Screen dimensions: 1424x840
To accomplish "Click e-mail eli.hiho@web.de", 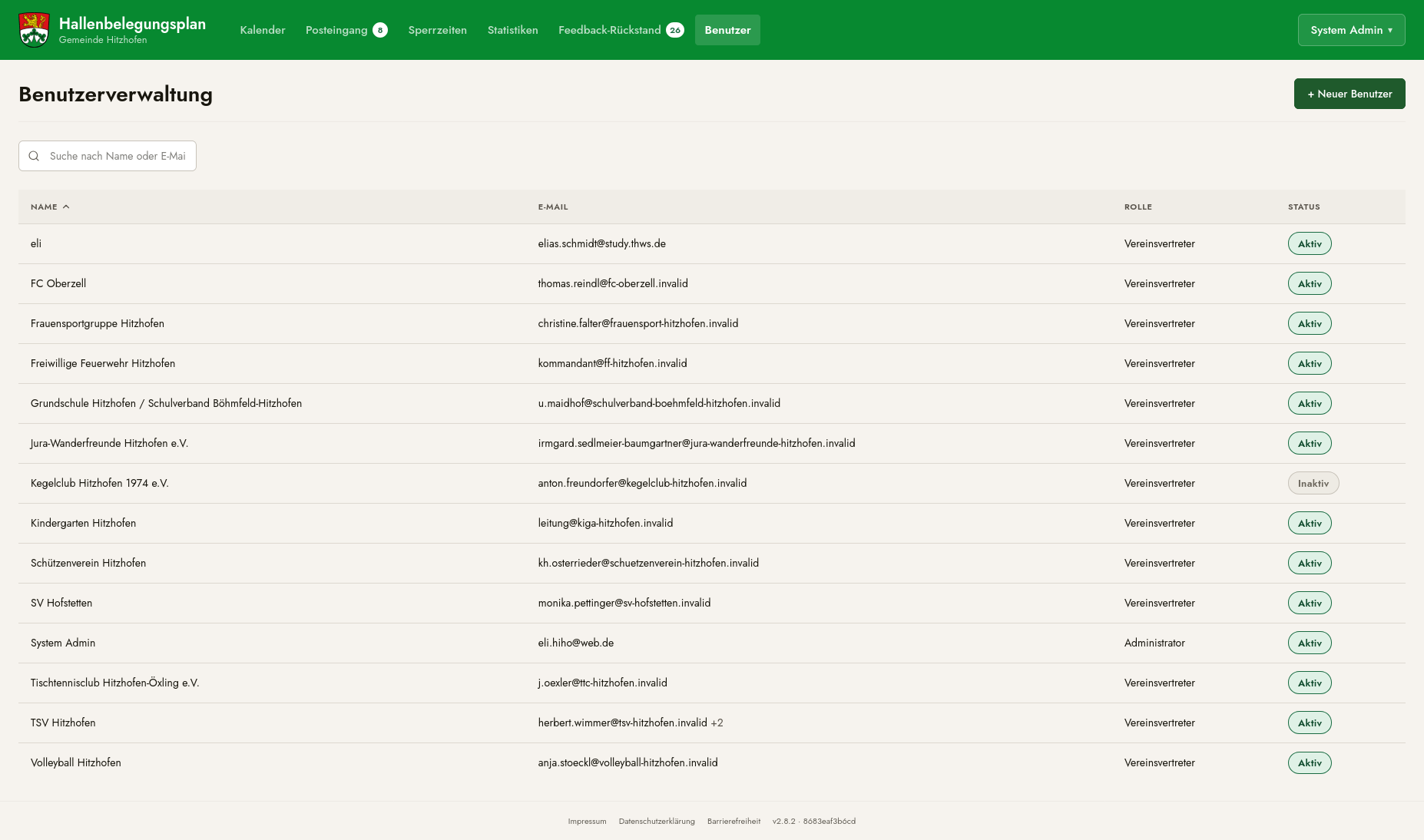I will [x=576, y=643].
